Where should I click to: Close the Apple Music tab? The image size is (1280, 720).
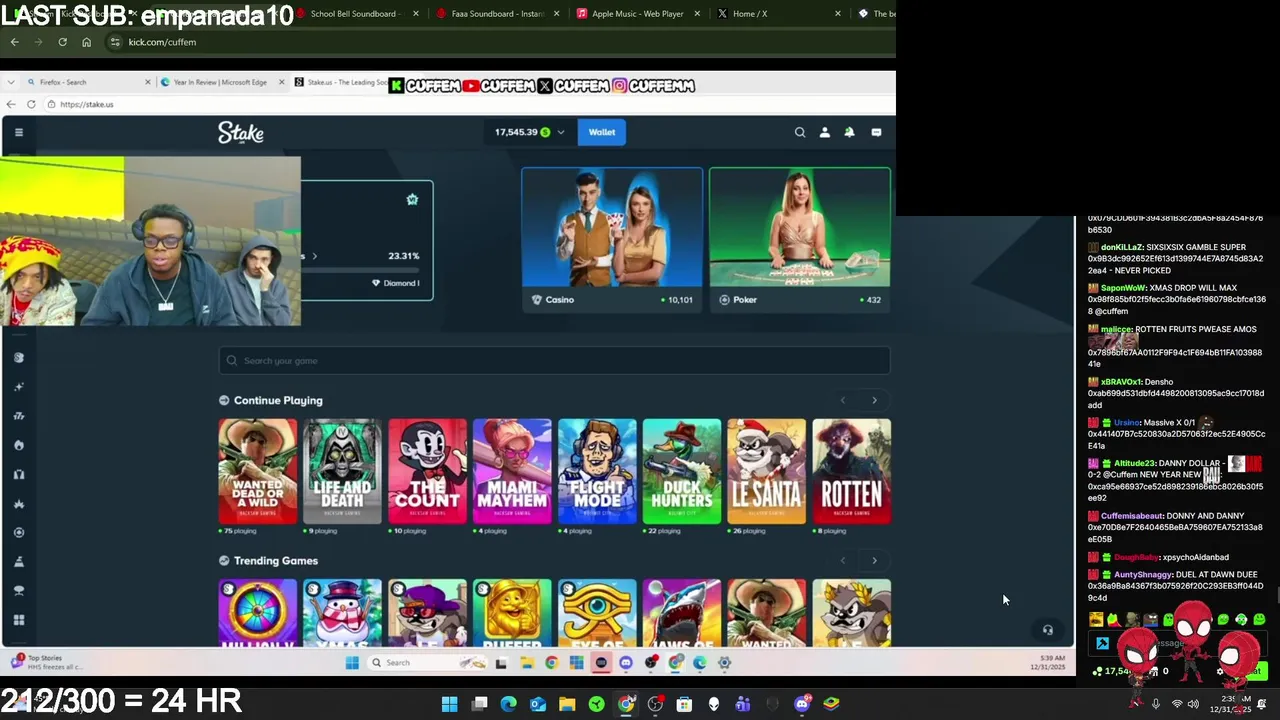(697, 14)
